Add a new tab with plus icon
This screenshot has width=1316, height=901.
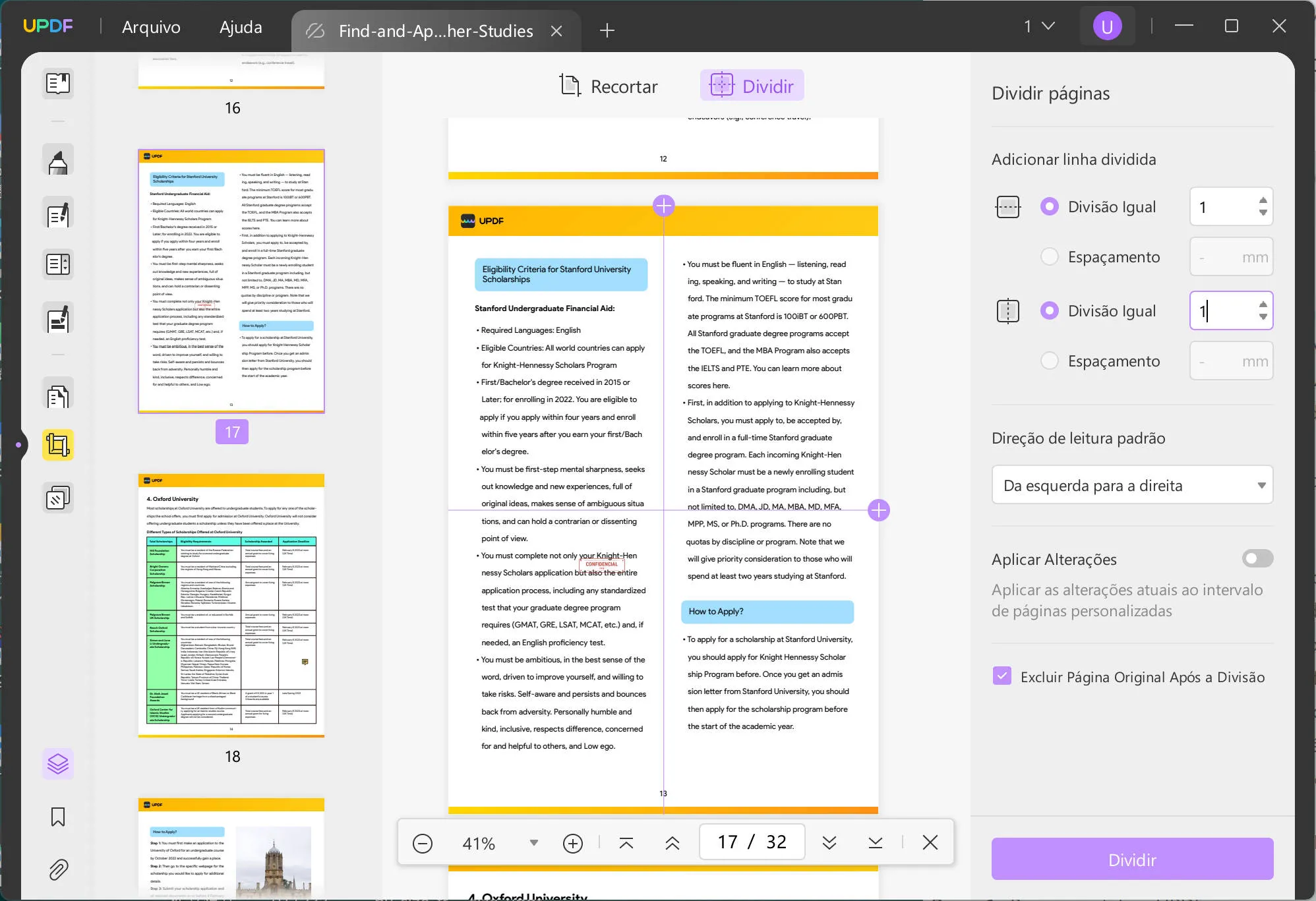pos(607,30)
